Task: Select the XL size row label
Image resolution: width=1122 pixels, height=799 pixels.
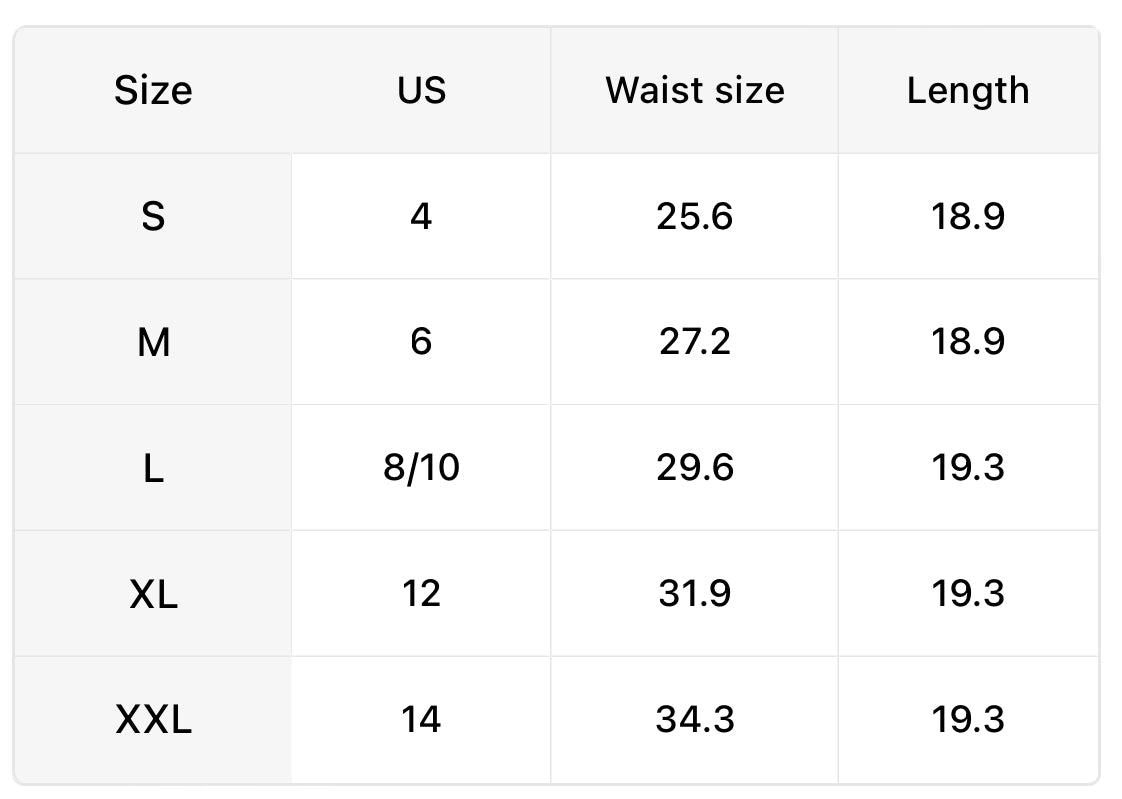Action: (153, 594)
